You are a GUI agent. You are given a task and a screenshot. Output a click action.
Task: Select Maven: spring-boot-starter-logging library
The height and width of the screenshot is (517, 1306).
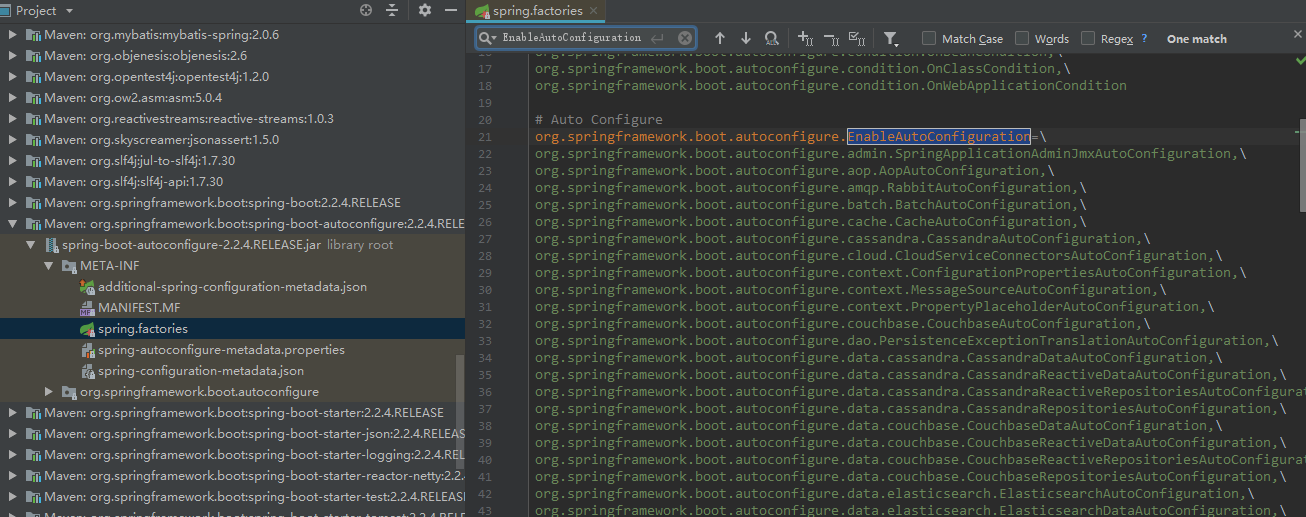254,455
